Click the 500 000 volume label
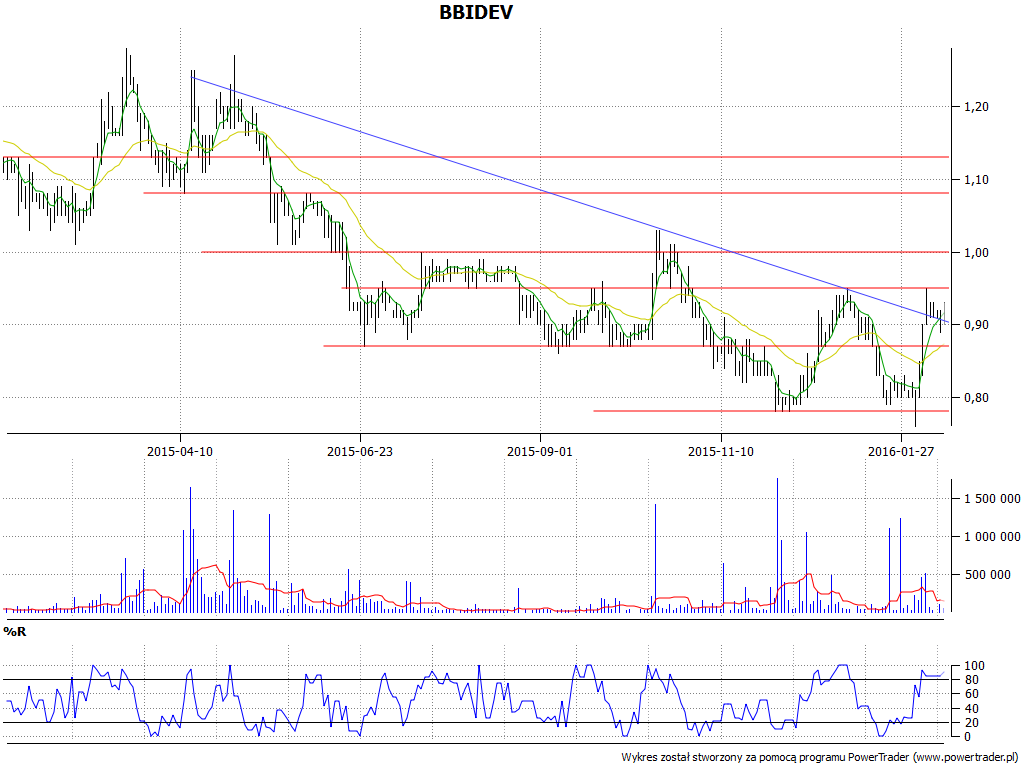The width and height of the screenshot is (1024, 768). point(987,575)
